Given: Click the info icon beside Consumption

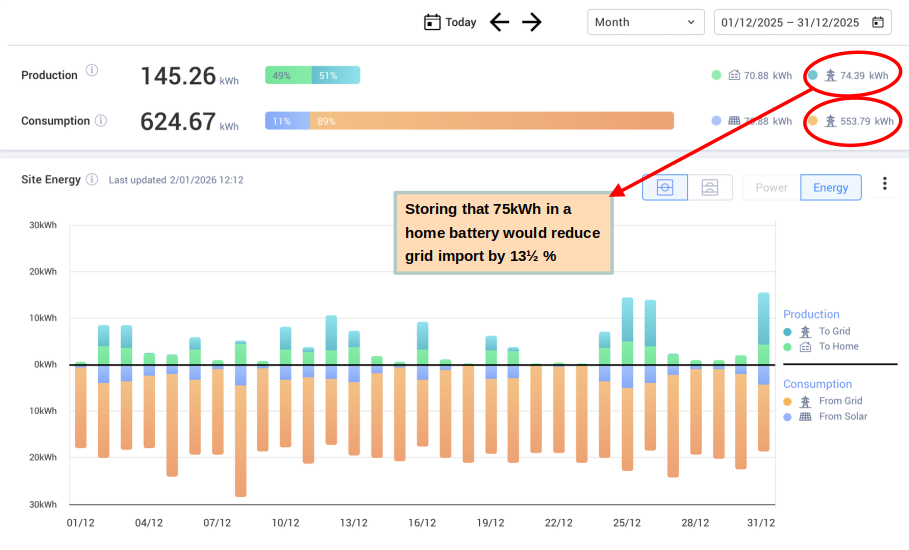Looking at the screenshot, I should tap(99, 121).
